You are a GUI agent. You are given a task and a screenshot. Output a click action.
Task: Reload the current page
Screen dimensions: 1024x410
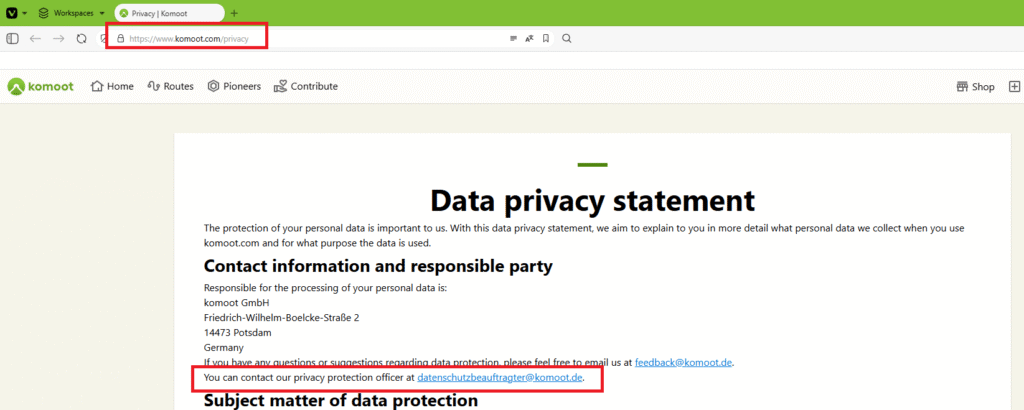pos(82,39)
